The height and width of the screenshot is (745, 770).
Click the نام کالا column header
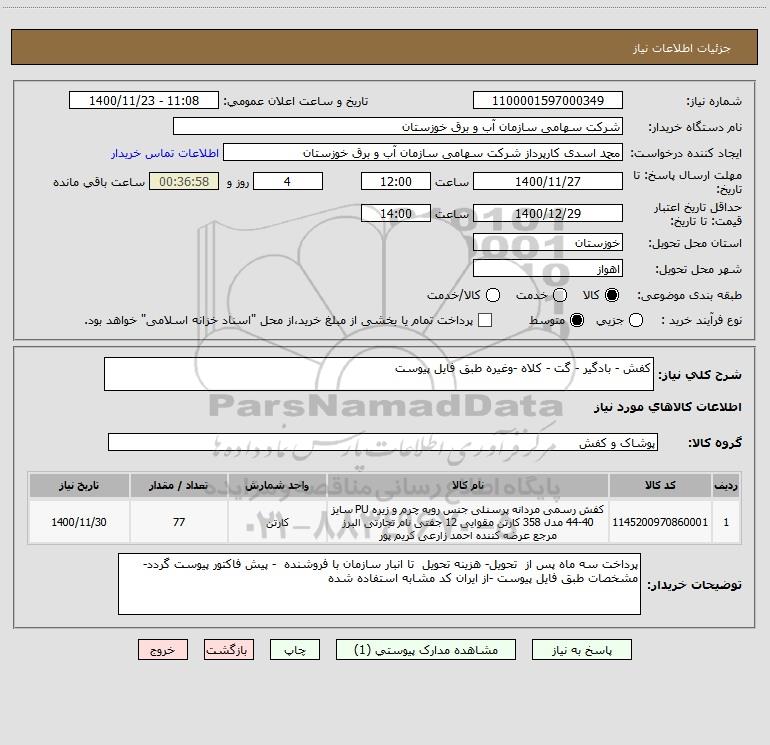pos(468,485)
